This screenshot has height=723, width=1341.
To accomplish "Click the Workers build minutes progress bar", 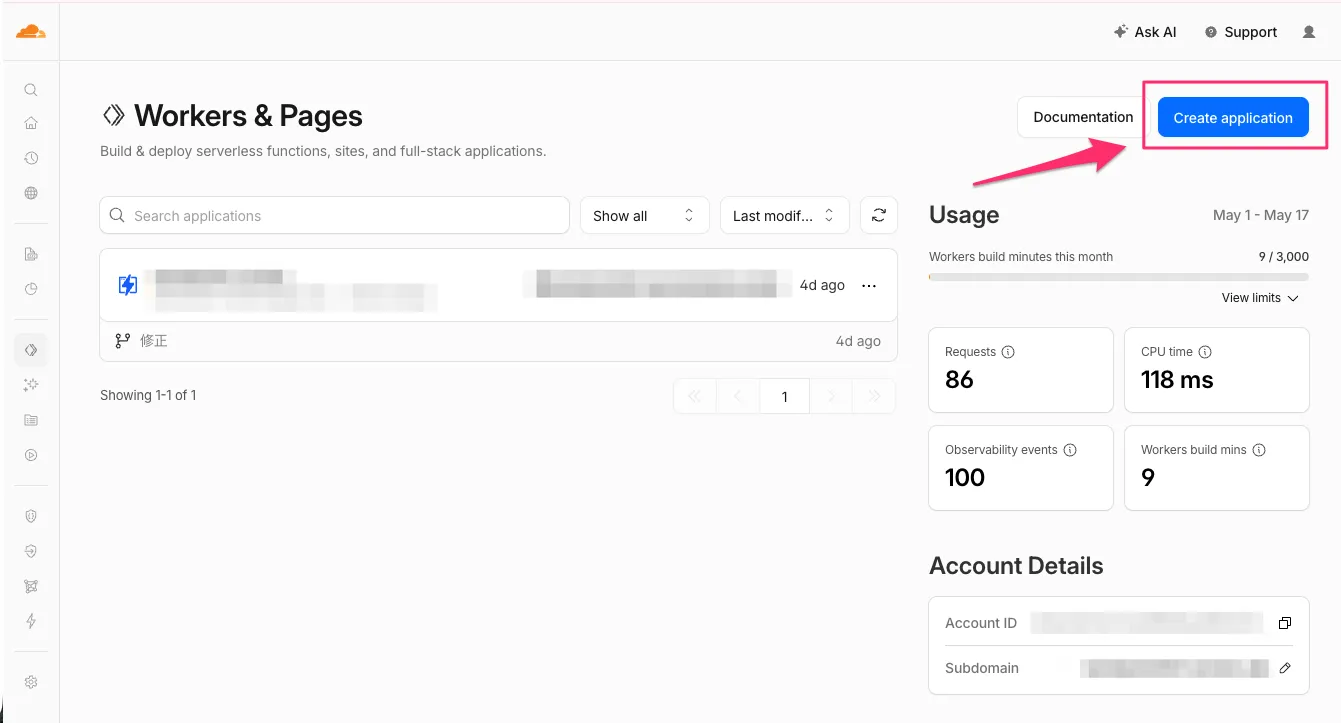I will pos(1119,276).
